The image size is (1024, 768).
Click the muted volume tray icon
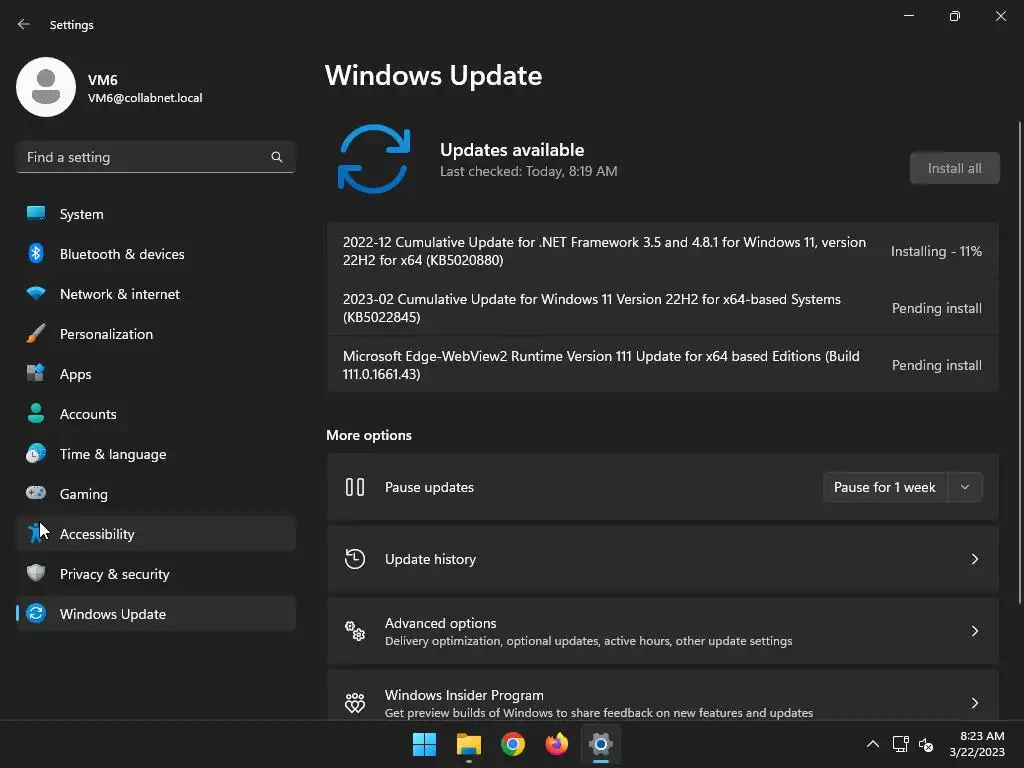(925, 744)
